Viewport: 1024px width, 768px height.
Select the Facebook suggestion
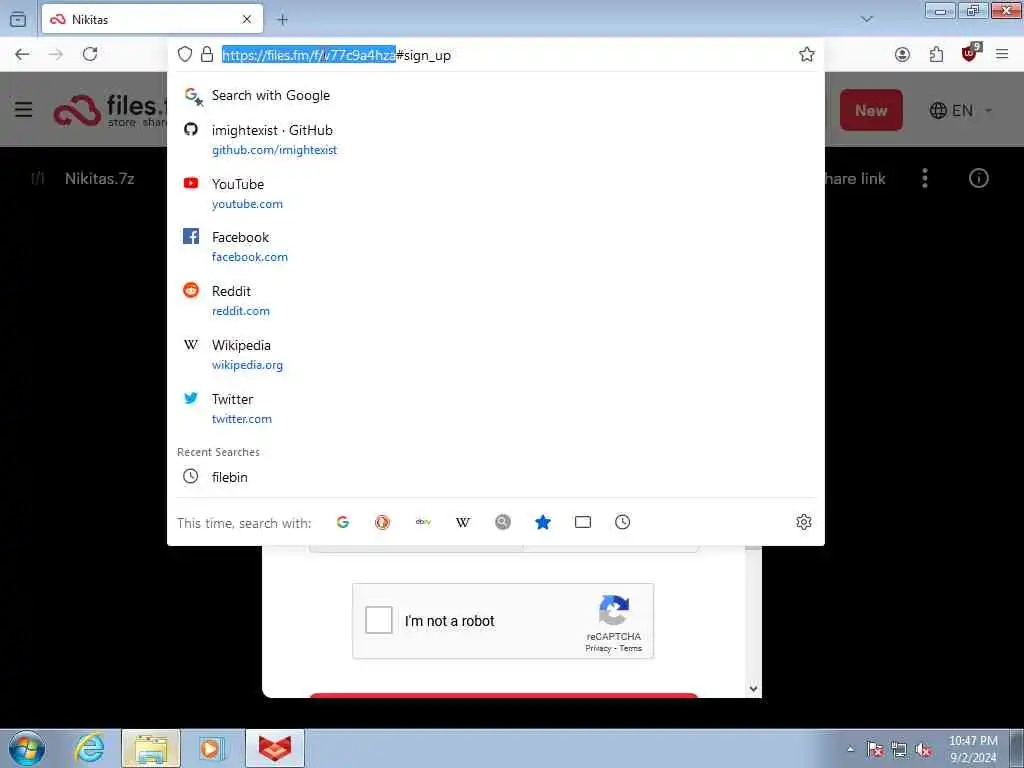point(496,246)
